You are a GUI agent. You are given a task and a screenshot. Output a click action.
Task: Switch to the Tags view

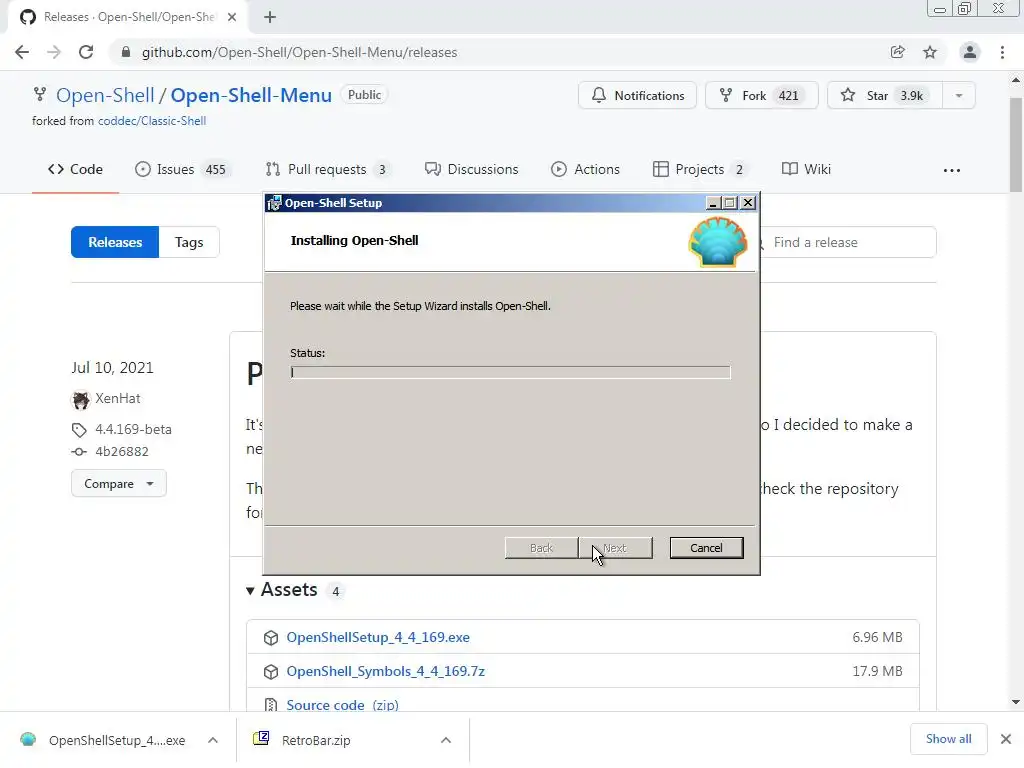tap(189, 242)
